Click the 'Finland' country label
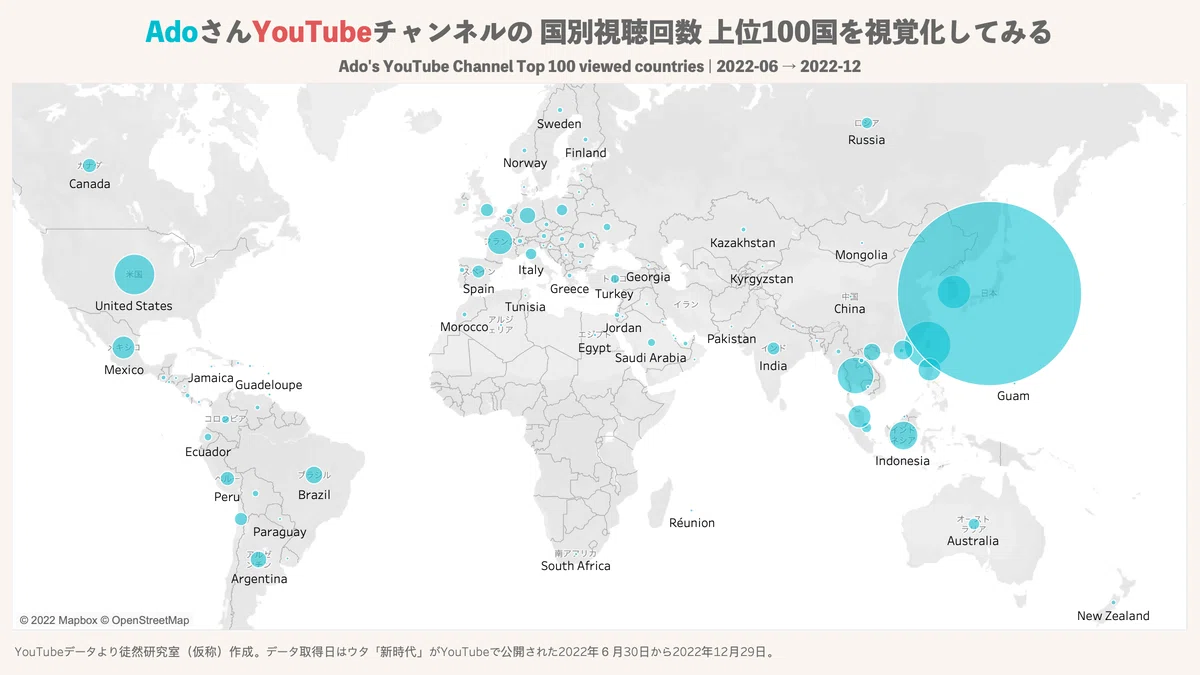The image size is (1200, 675). click(x=586, y=153)
